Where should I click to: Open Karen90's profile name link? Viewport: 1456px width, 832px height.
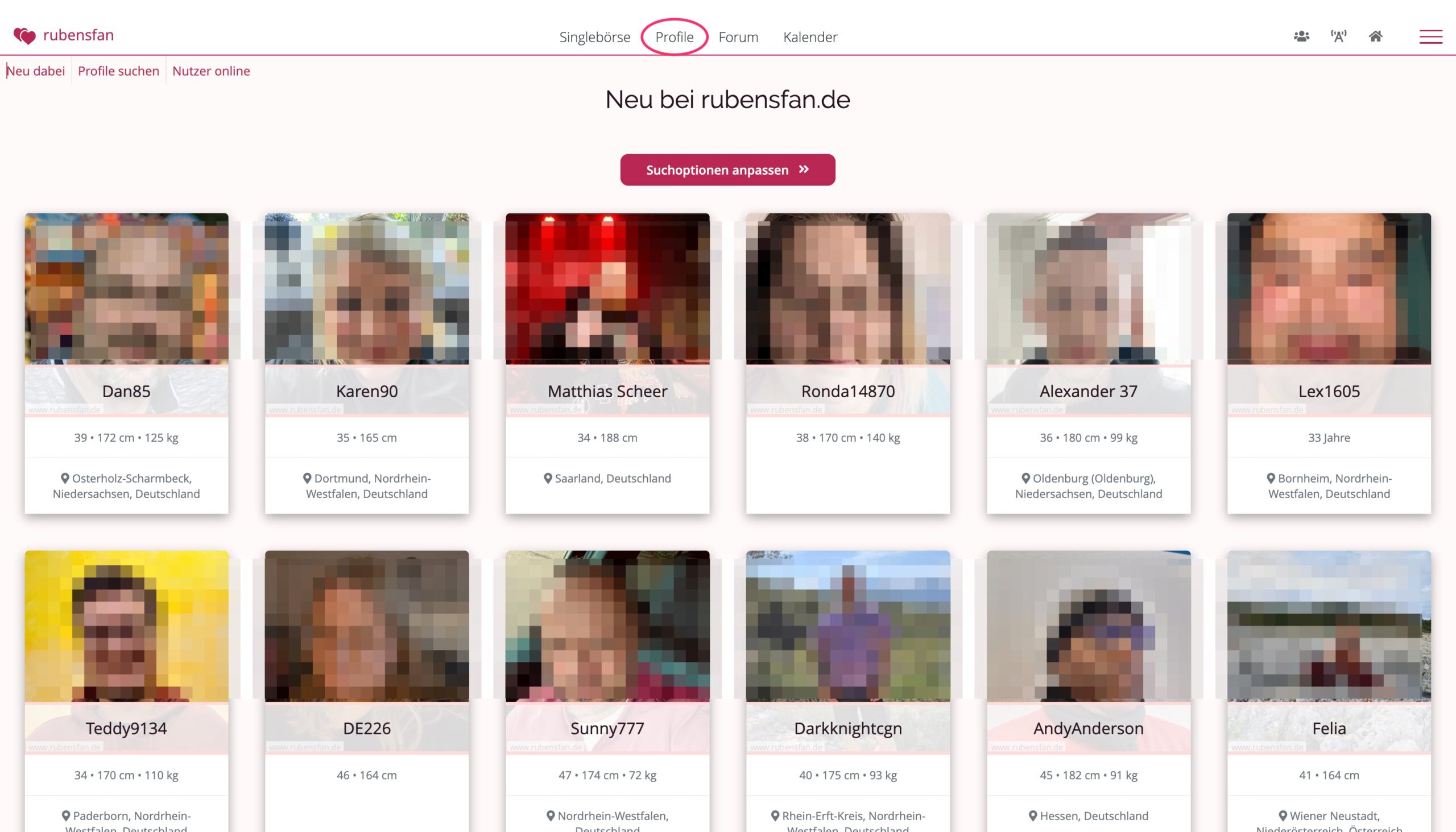pos(367,392)
